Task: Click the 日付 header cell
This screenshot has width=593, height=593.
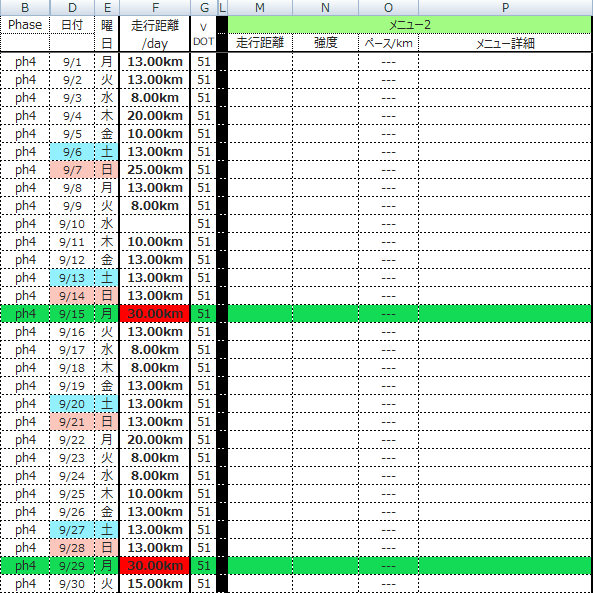Action: coord(72,25)
